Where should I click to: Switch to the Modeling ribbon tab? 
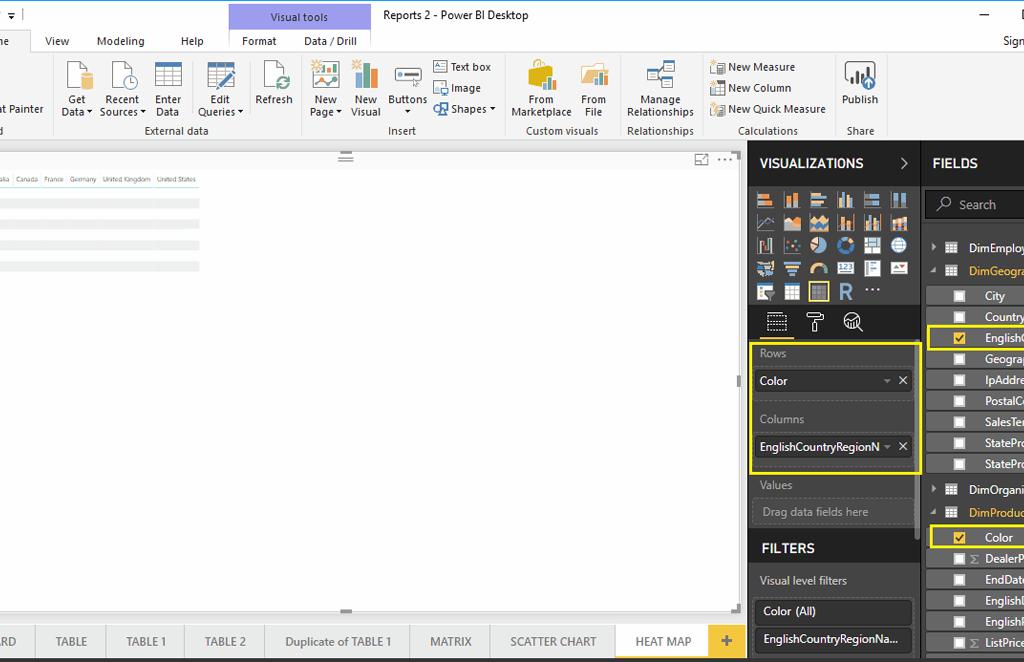pyautogui.click(x=120, y=41)
